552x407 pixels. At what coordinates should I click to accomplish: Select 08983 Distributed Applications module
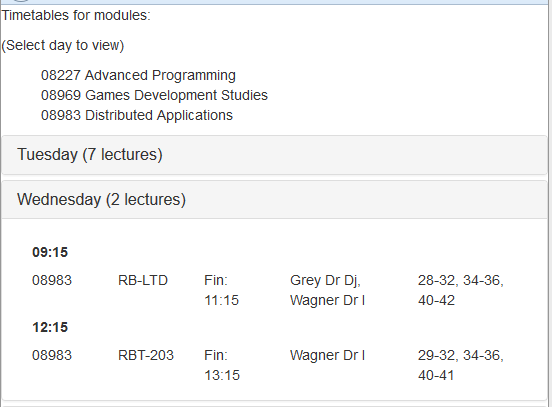(137, 115)
